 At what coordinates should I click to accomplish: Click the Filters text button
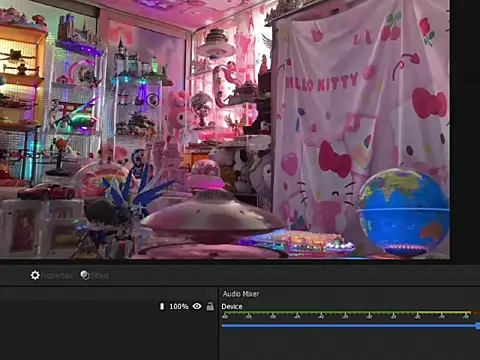click(x=100, y=276)
